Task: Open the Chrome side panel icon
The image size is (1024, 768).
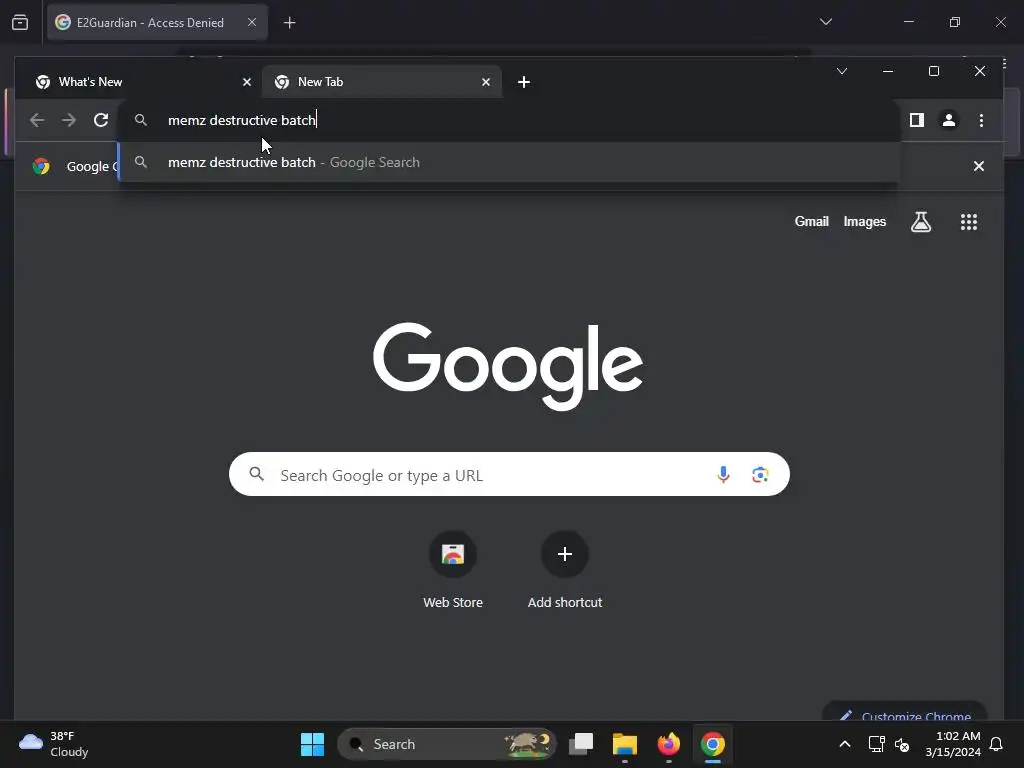Action: pos(917,120)
